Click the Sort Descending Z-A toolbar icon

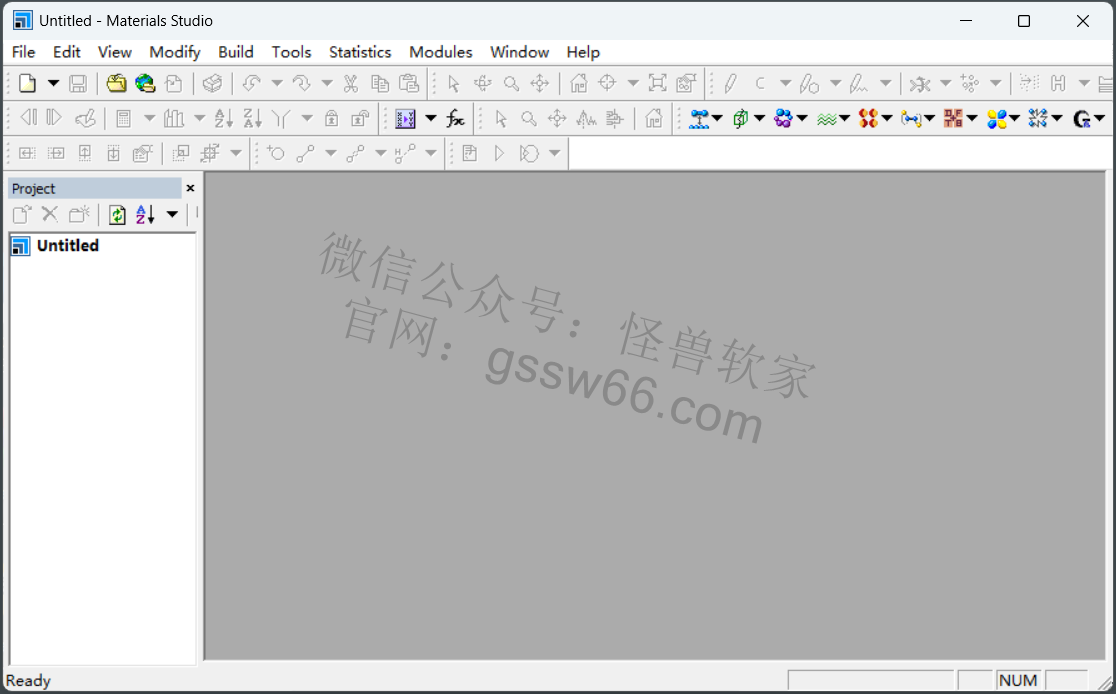(253, 118)
